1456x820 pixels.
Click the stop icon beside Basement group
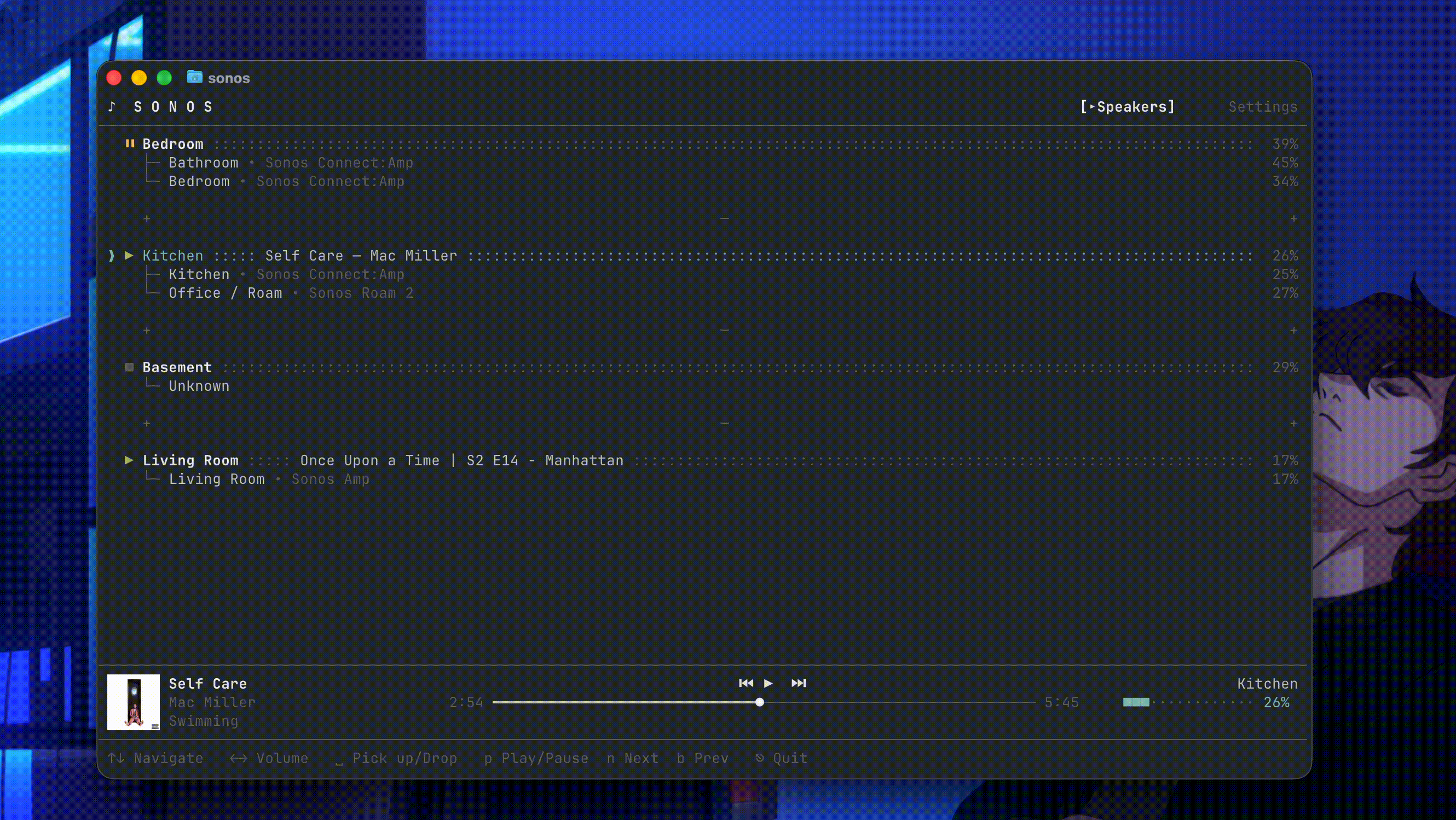click(x=129, y=367)
